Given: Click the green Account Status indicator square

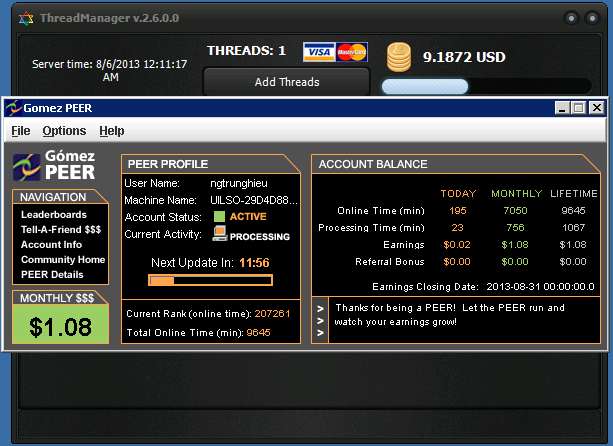Looking at the screenshot, I should tap(219, 217).
